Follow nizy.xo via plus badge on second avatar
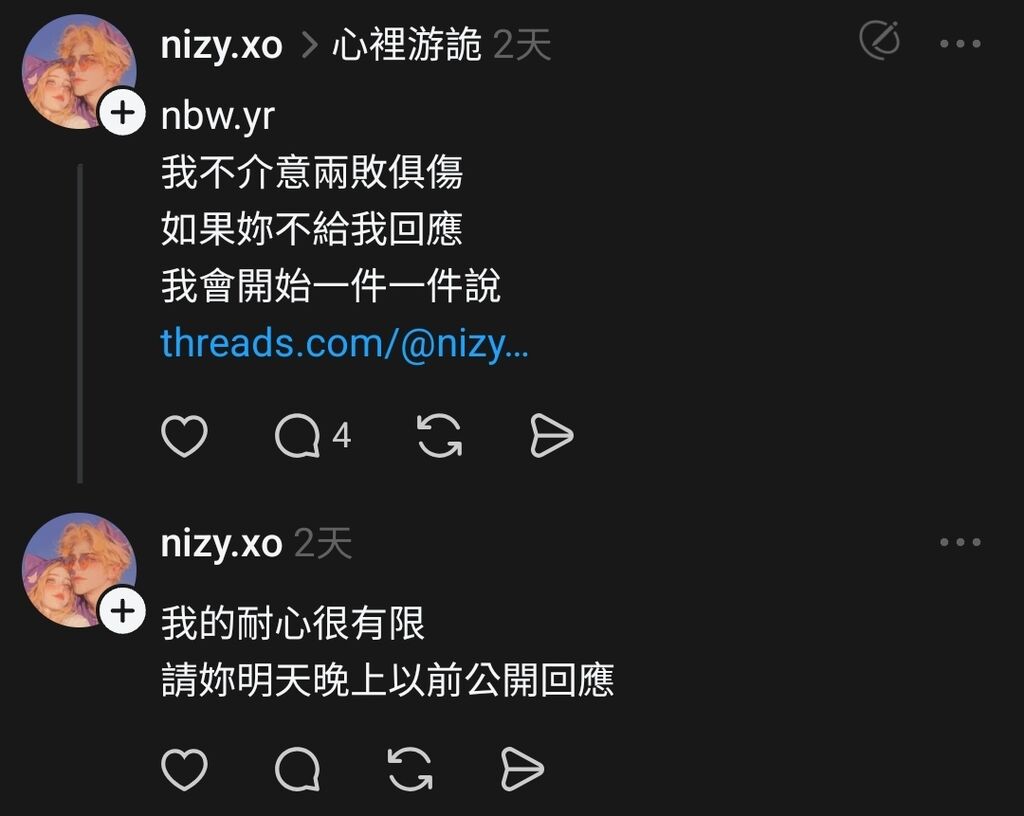Image resolution: width=1024 pixels, height=816 pixels. tap(122, 610)
